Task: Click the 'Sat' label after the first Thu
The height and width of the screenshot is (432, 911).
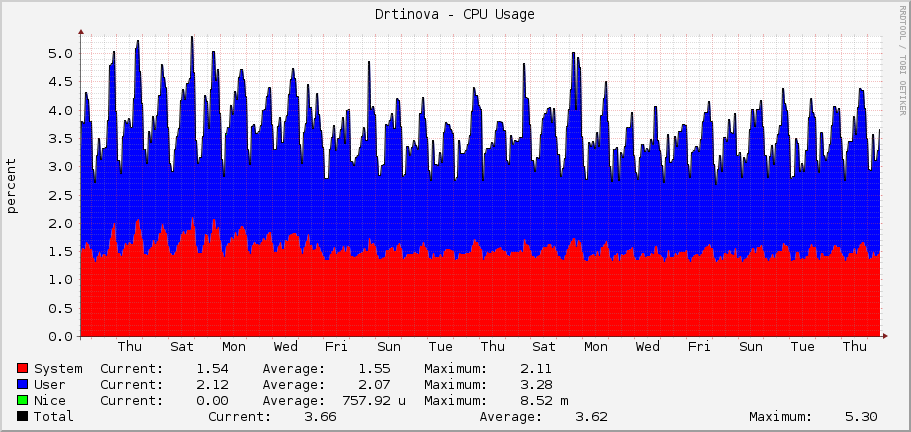Action: tap(182, 347)
